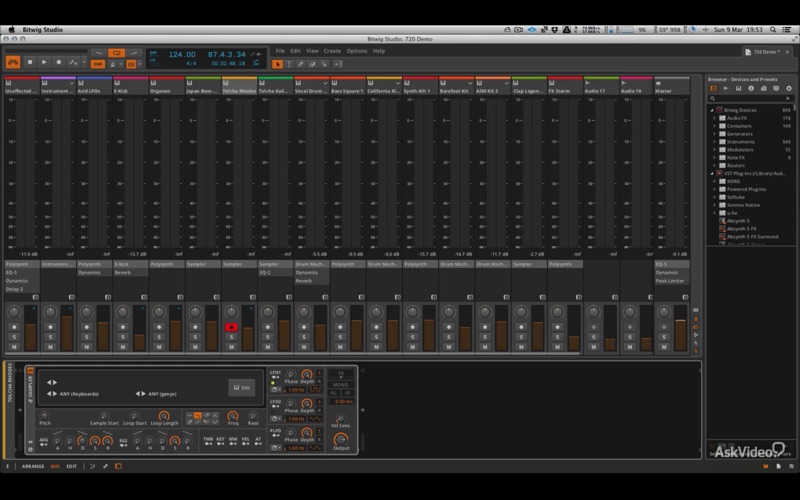Open the View menu
The height and width of the screenshot is (500, 800).
click(x=312, y=51)
